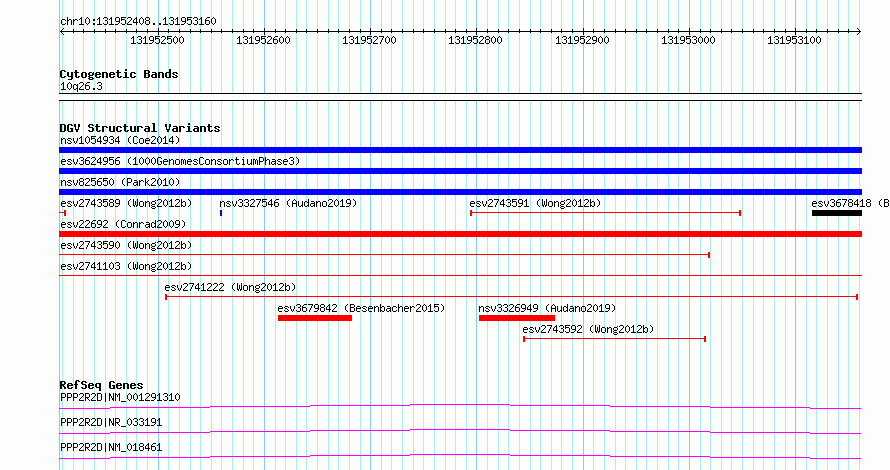The image size is (890, 470).
Task: Click the esv2743590 thin red line
Action: 385,255
